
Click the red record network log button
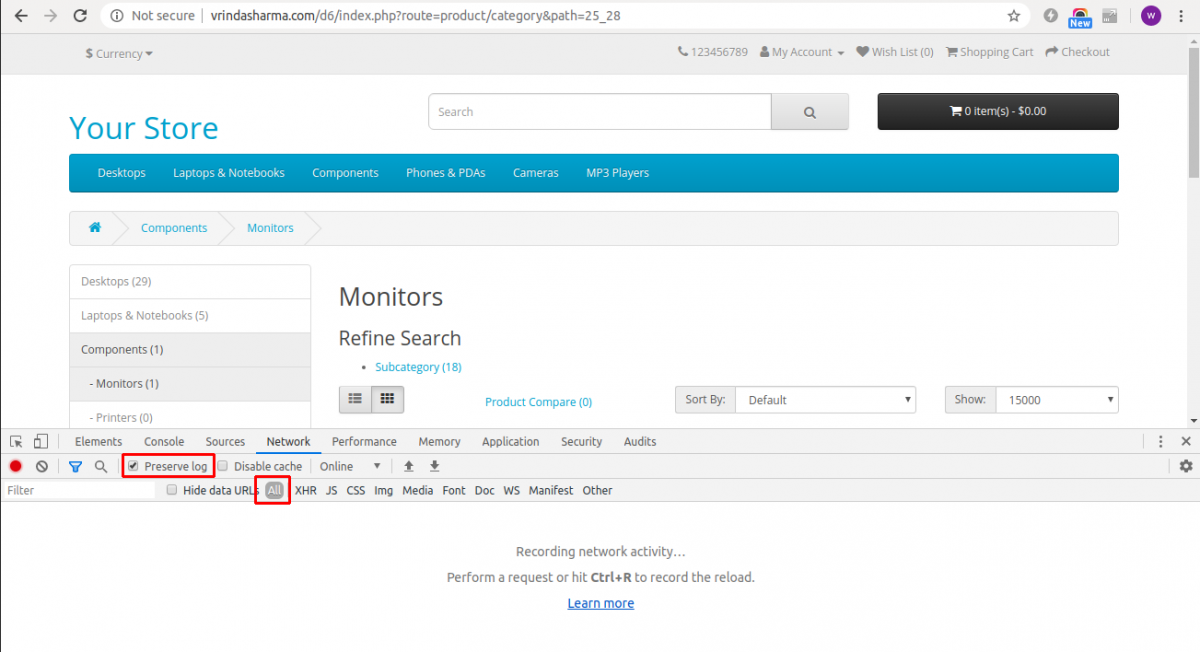[x=15, y=466]
